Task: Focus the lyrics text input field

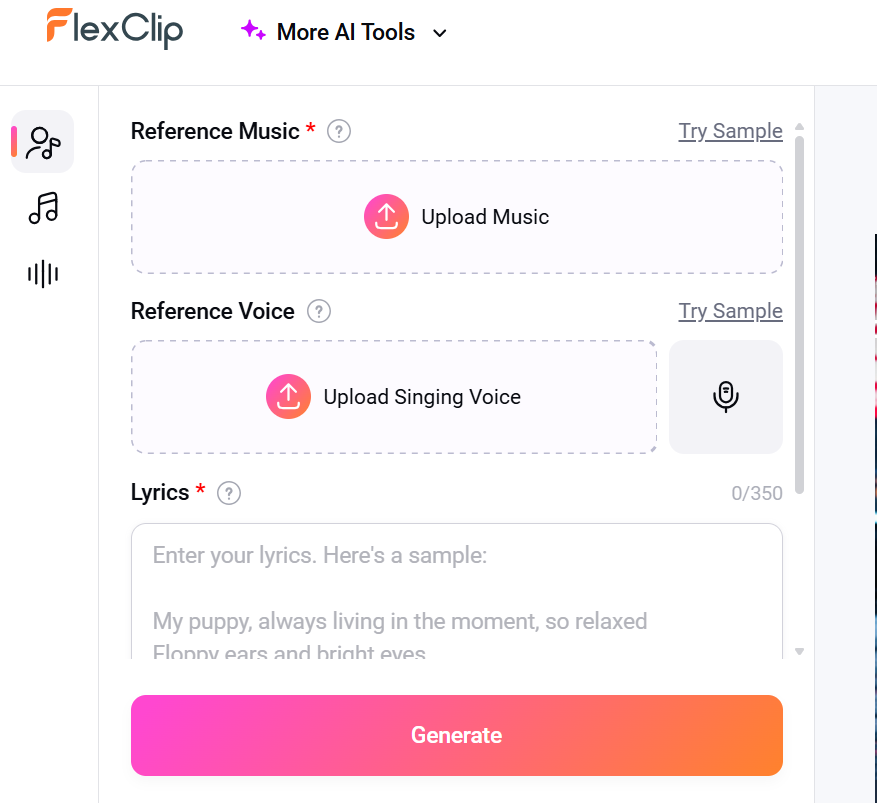Action: [456, 591]
